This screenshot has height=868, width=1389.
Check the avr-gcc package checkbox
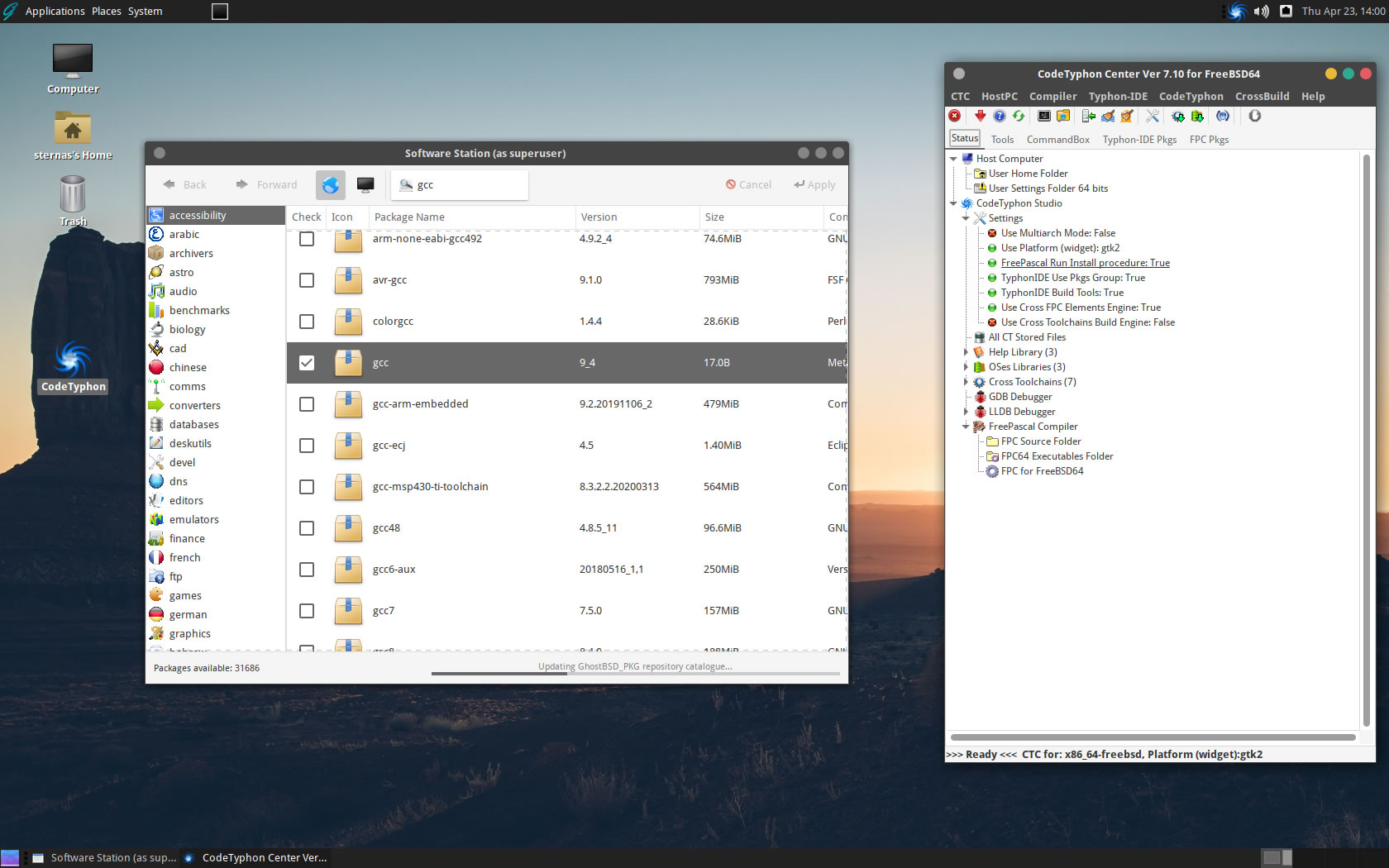(x=307, y=280)
